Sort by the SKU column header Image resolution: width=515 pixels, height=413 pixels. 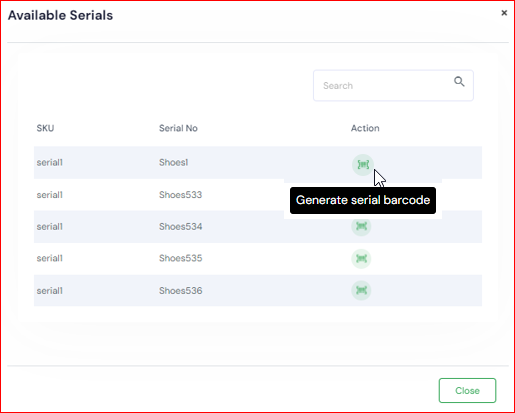(45, 128)
